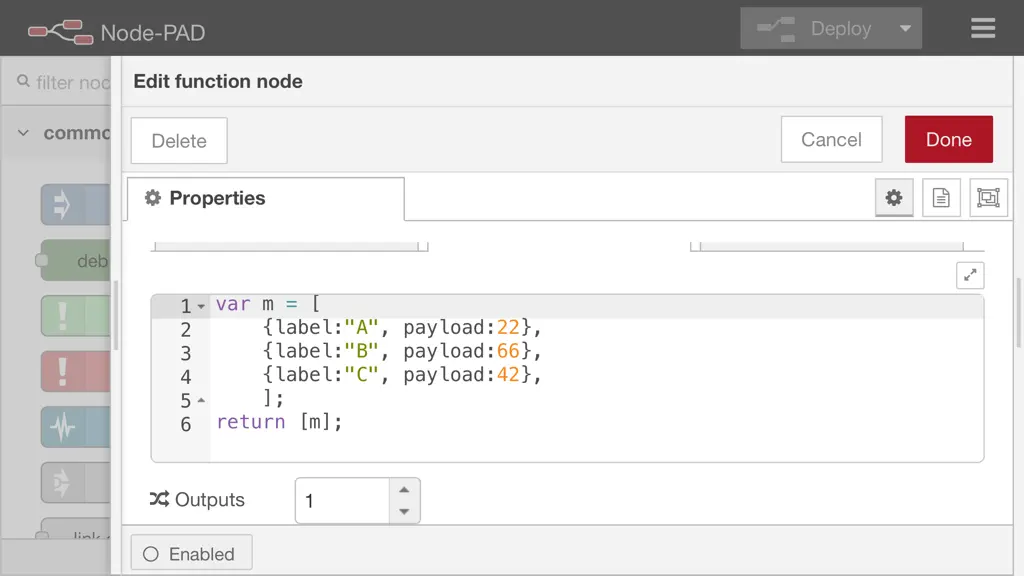Open node properties gear icon
Viewport: 1024px width, 576px height.
(x=894, y=197)
